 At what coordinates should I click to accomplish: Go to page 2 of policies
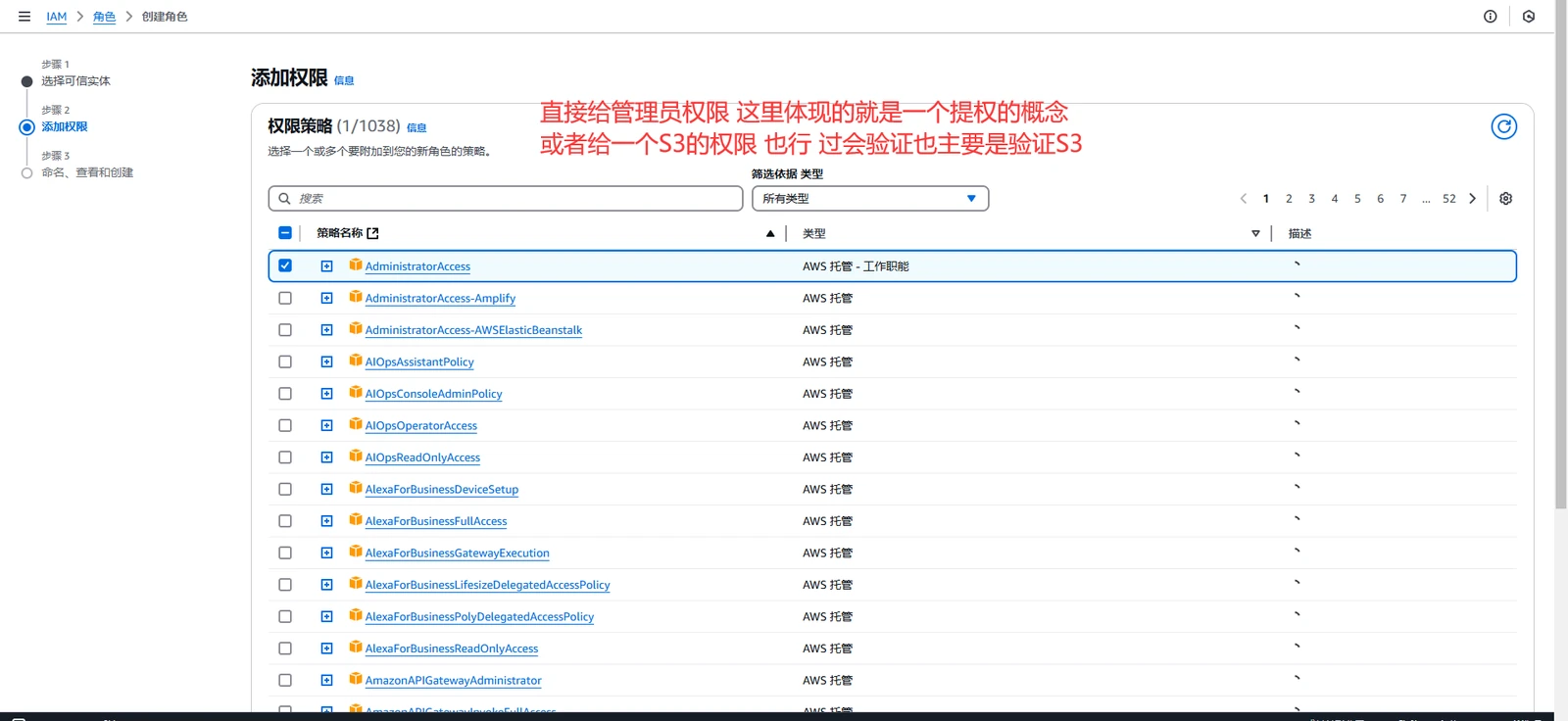click(x=1289, y=199)
